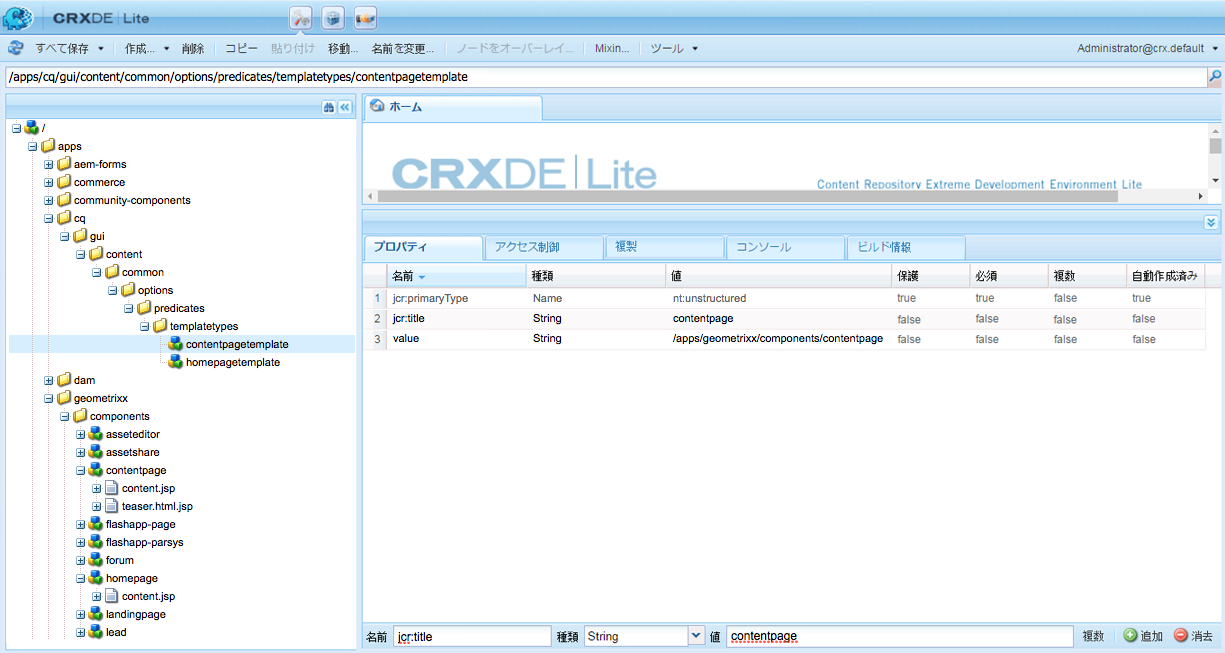Select the asseteditor component node

[133, 434]
